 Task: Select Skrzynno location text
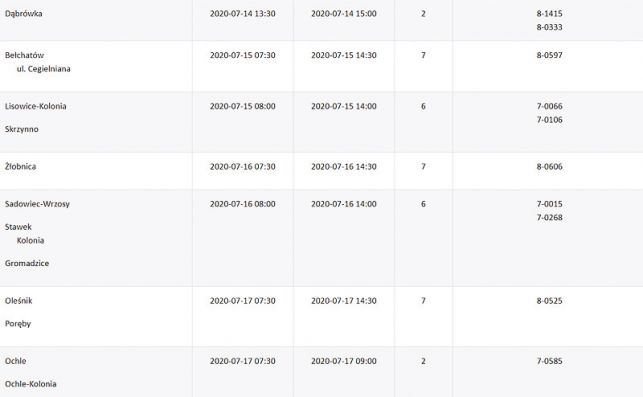pyautogui.click(x=21, y=129)
